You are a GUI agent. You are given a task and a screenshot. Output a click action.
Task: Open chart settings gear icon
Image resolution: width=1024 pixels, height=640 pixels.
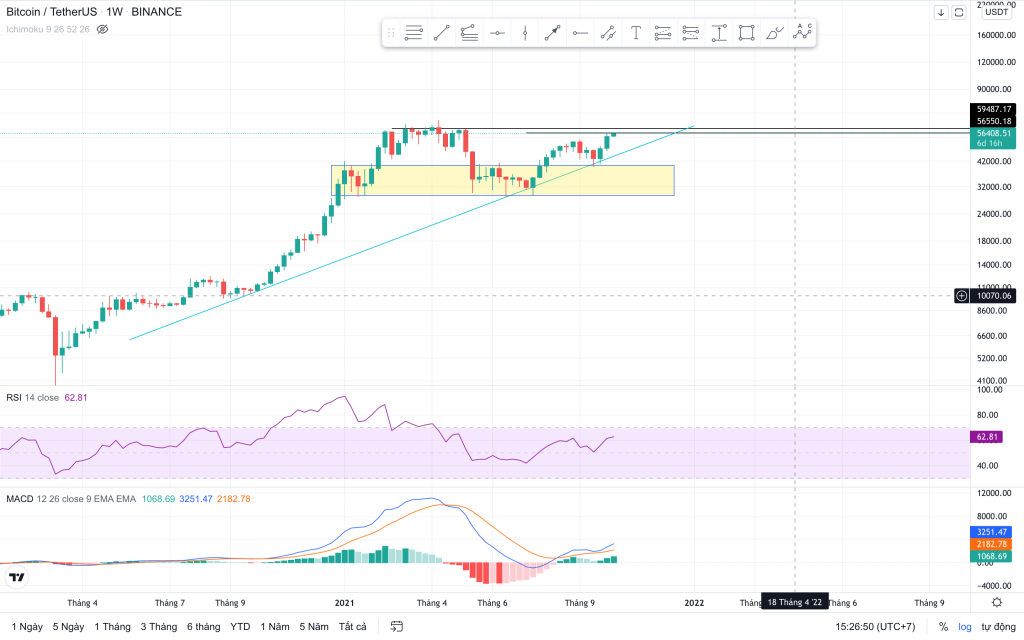(x=996, y=602)
